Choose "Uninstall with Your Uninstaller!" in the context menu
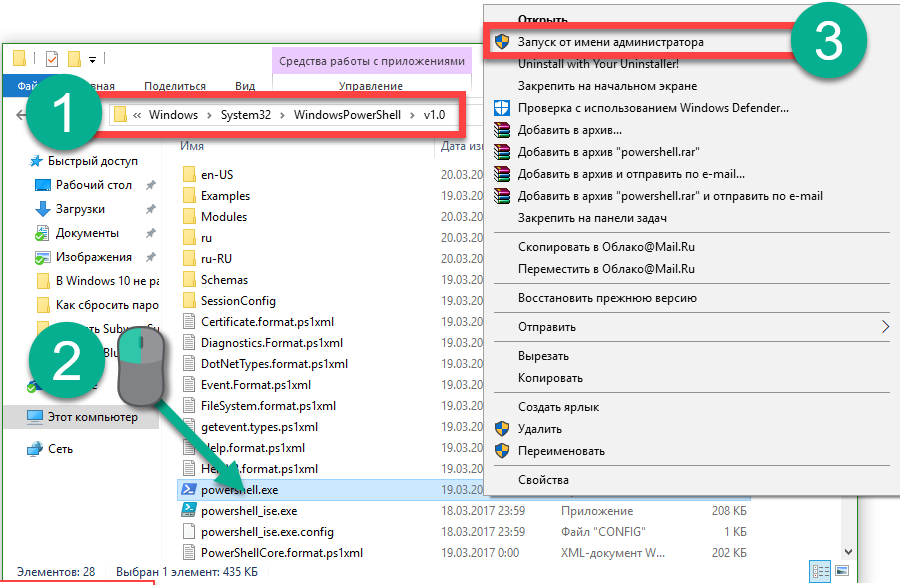This screenshot has height=585, width=900. (598, 64)
